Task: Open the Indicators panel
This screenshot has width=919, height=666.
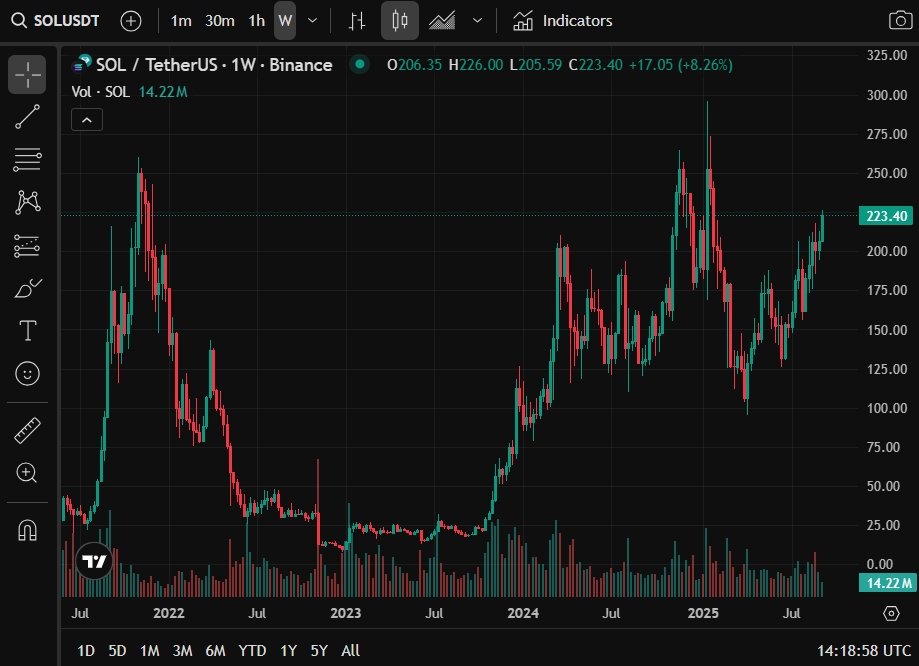Action: [563, 21]
